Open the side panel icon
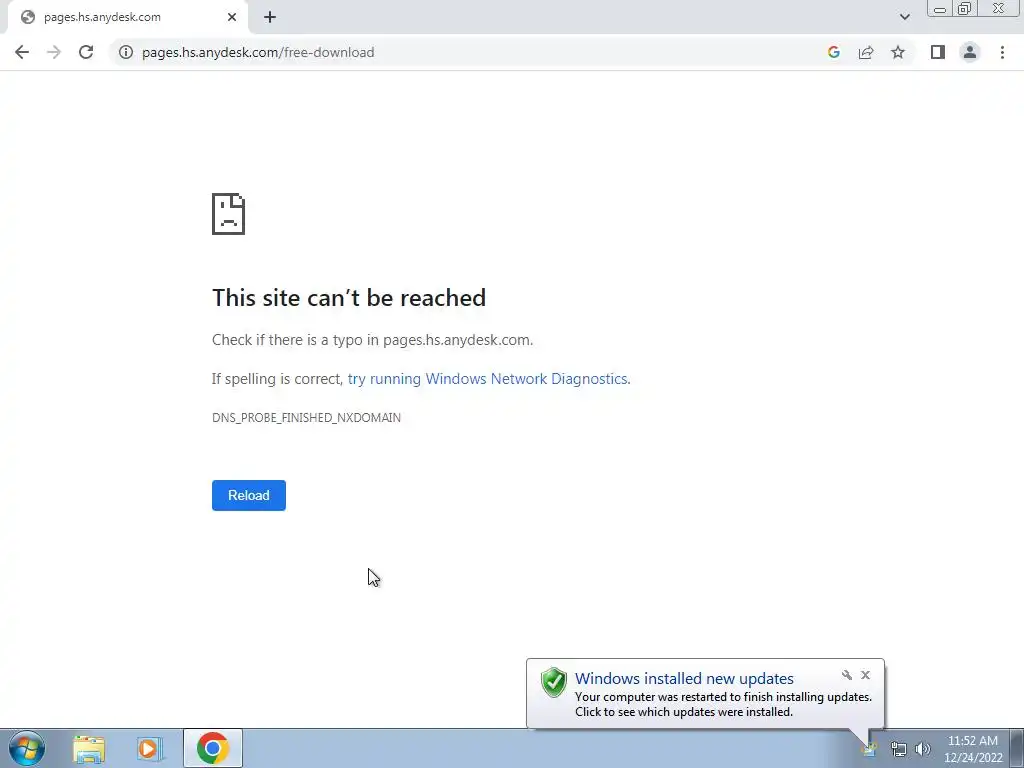The width and height of the screenshot is (1024, 768). coord(938,52)
